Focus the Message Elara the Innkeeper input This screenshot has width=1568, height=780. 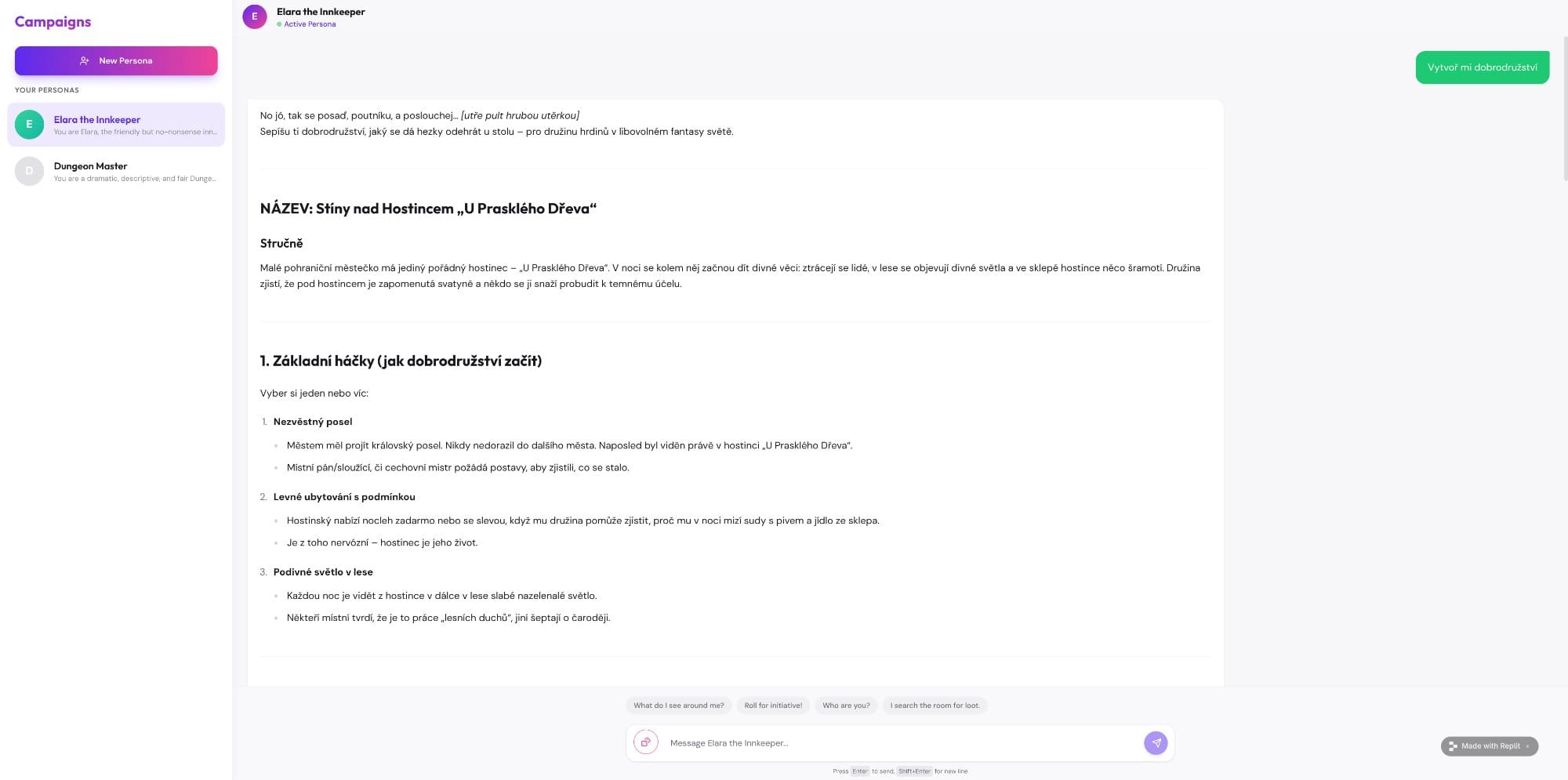862,742
